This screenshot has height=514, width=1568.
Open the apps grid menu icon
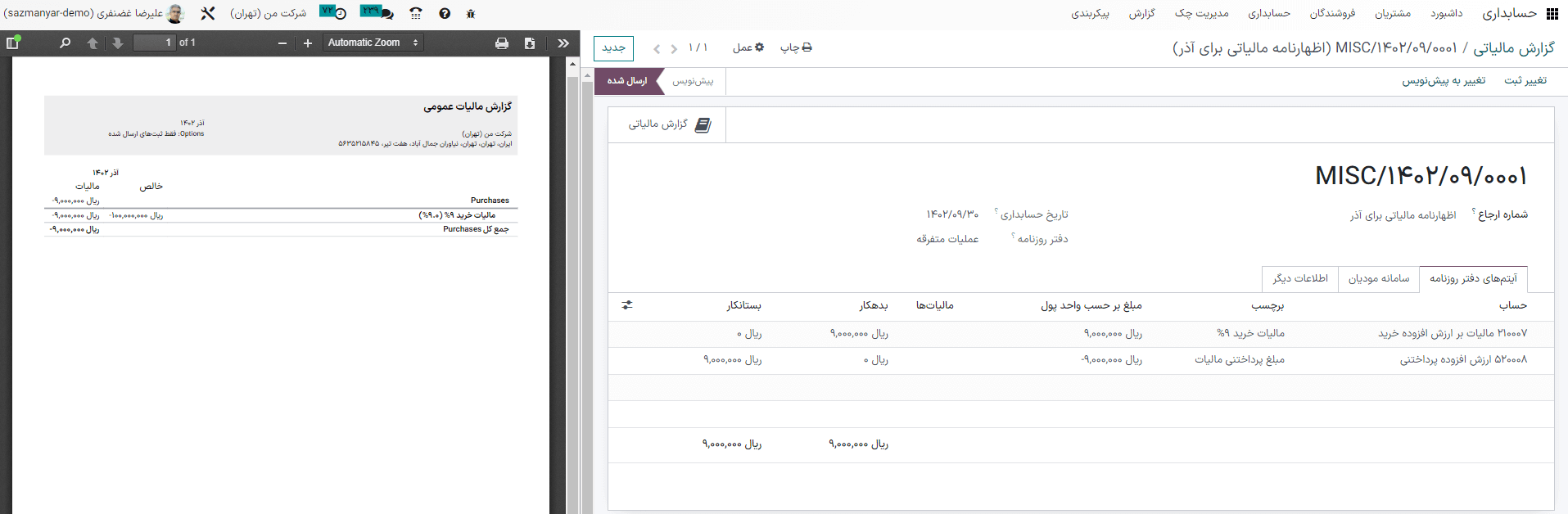pyautogui.click(x=1552, y=14)
